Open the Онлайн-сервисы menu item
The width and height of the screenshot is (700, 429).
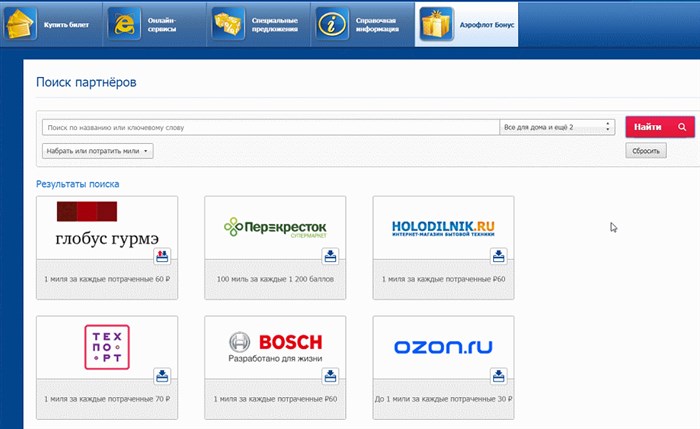[x=155, y=24]
